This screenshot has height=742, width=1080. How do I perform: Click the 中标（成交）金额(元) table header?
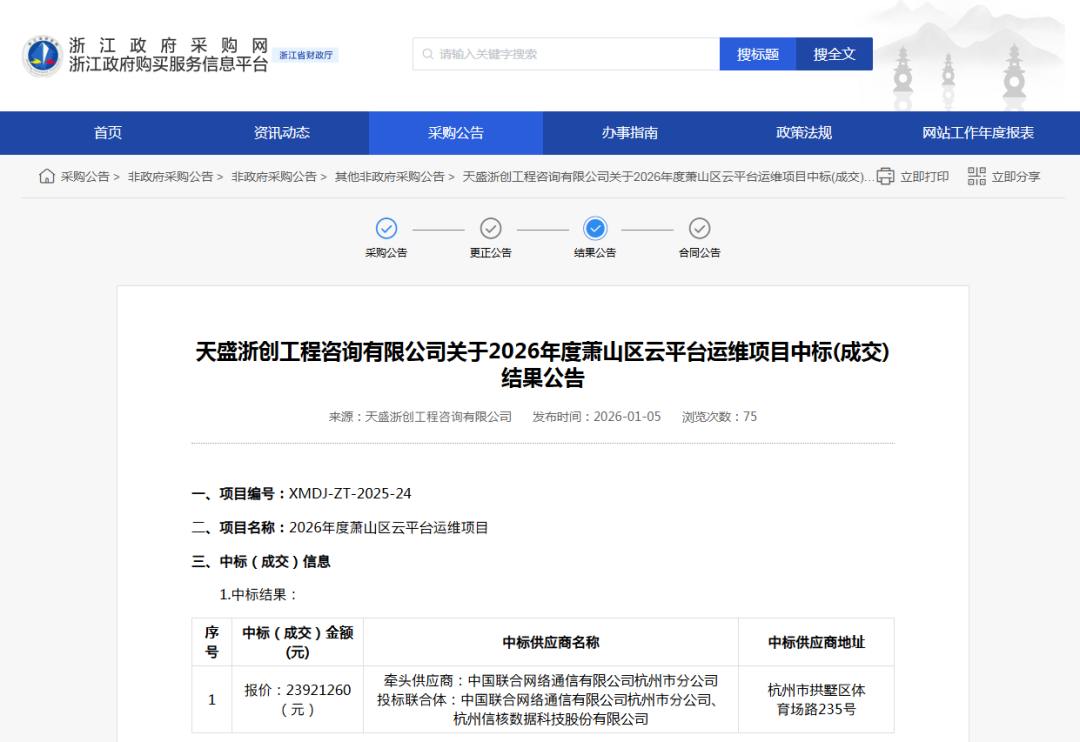pos(298,642)
